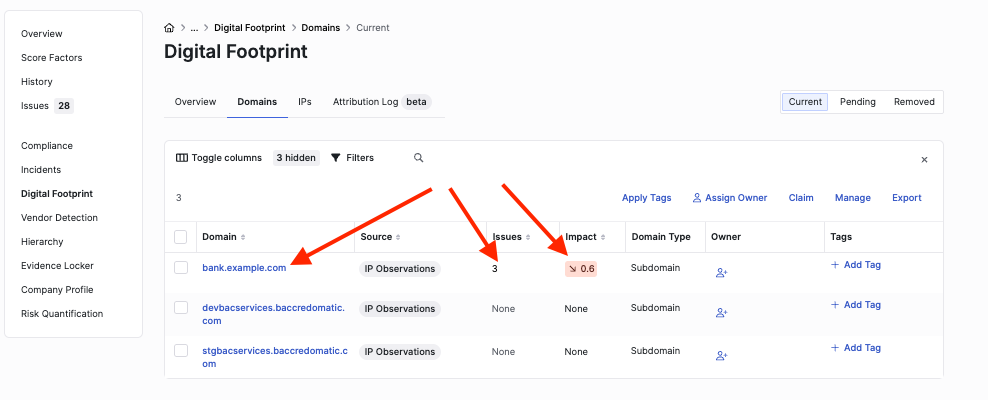Check the bank.example.com row checkbox
Image resolution: width=988 pixels, height=400 pixels.
tap(181, 268)
